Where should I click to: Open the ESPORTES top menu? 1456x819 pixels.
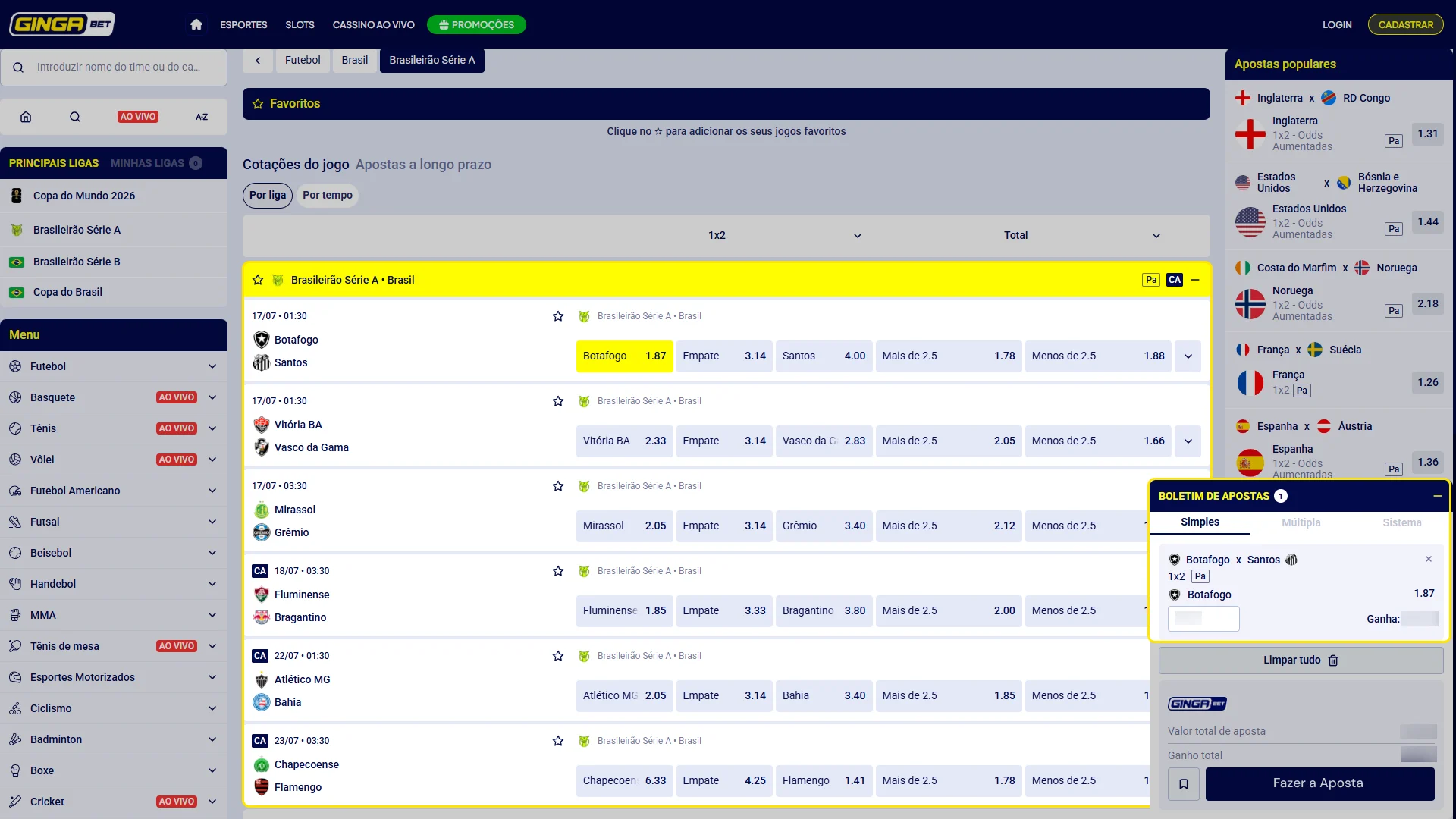point(243,24)
